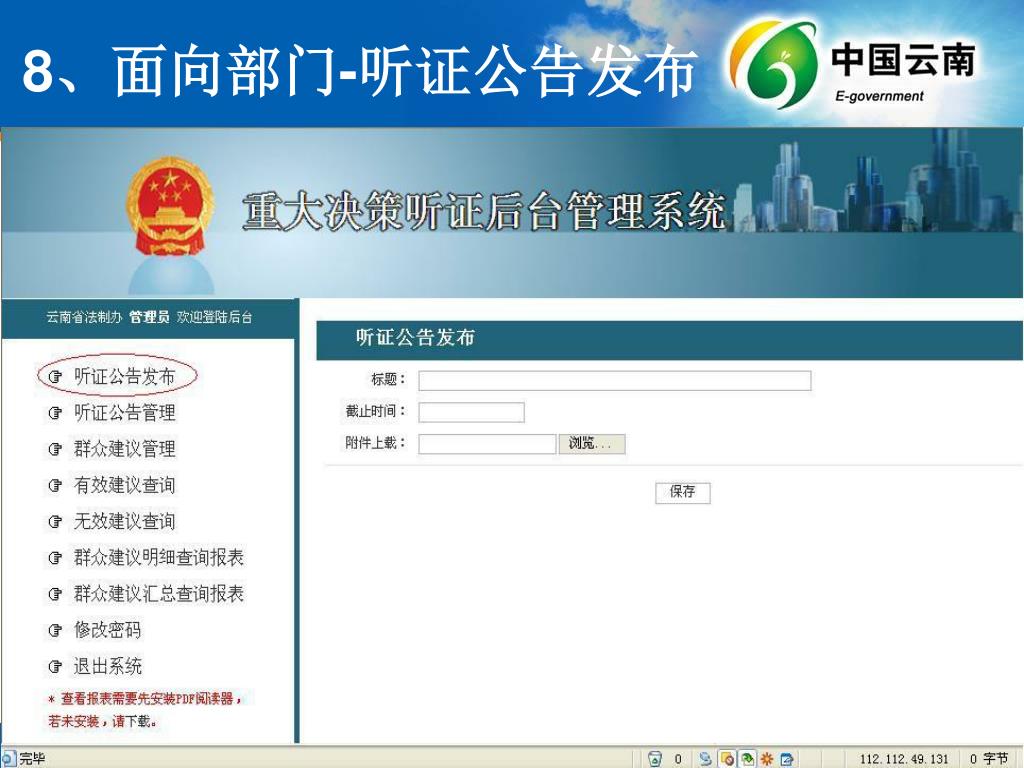
Task: Click the 管理员 text in welcome bar
Action: (x=149, y=317)
